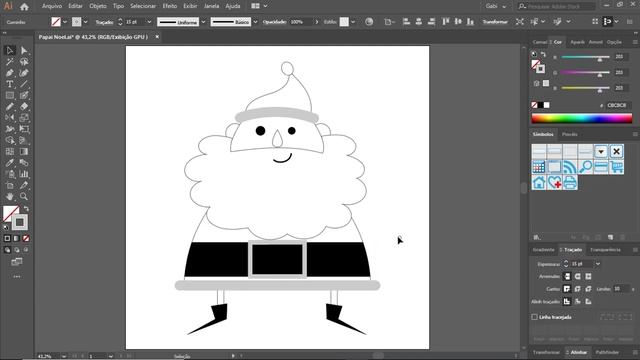Open the Janela menu
The image size is (640, 360).
click(x=211, y=6)
